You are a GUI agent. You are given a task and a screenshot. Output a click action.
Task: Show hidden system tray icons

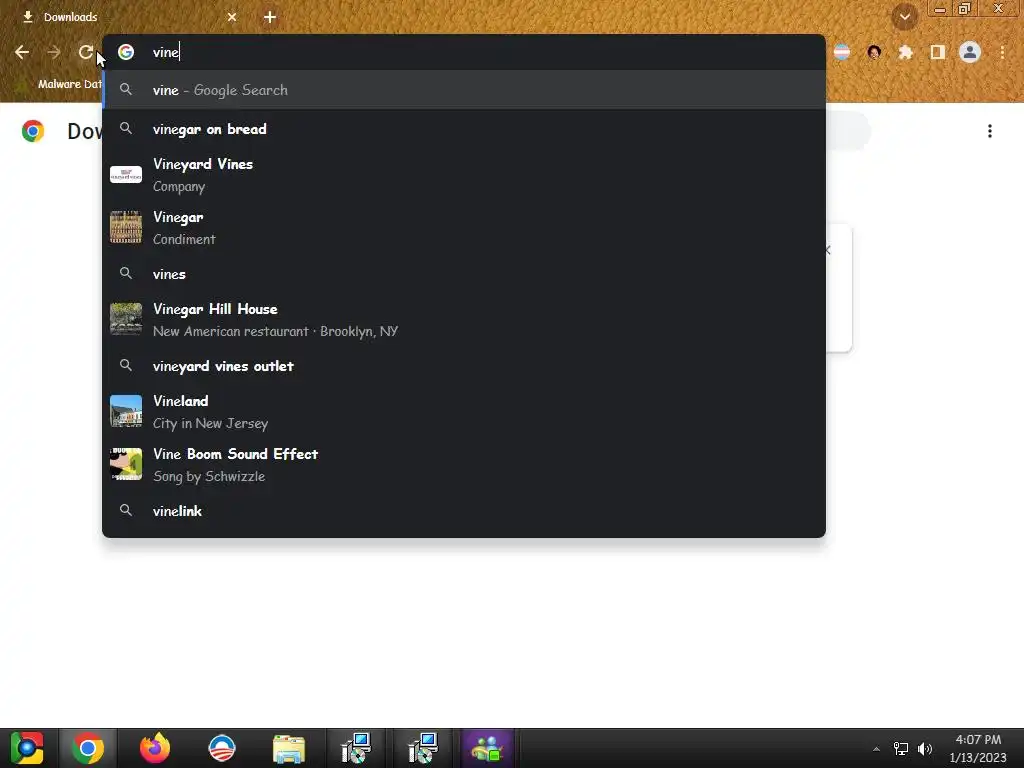coord(876,749)
